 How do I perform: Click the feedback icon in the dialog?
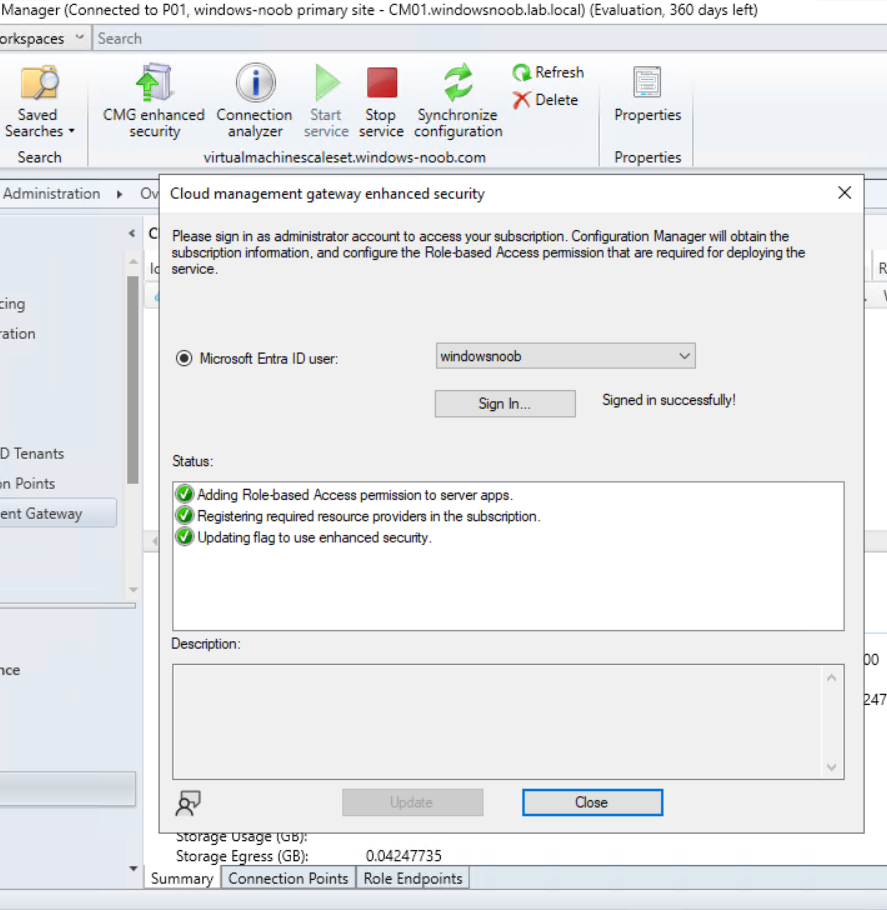point(188,803)
